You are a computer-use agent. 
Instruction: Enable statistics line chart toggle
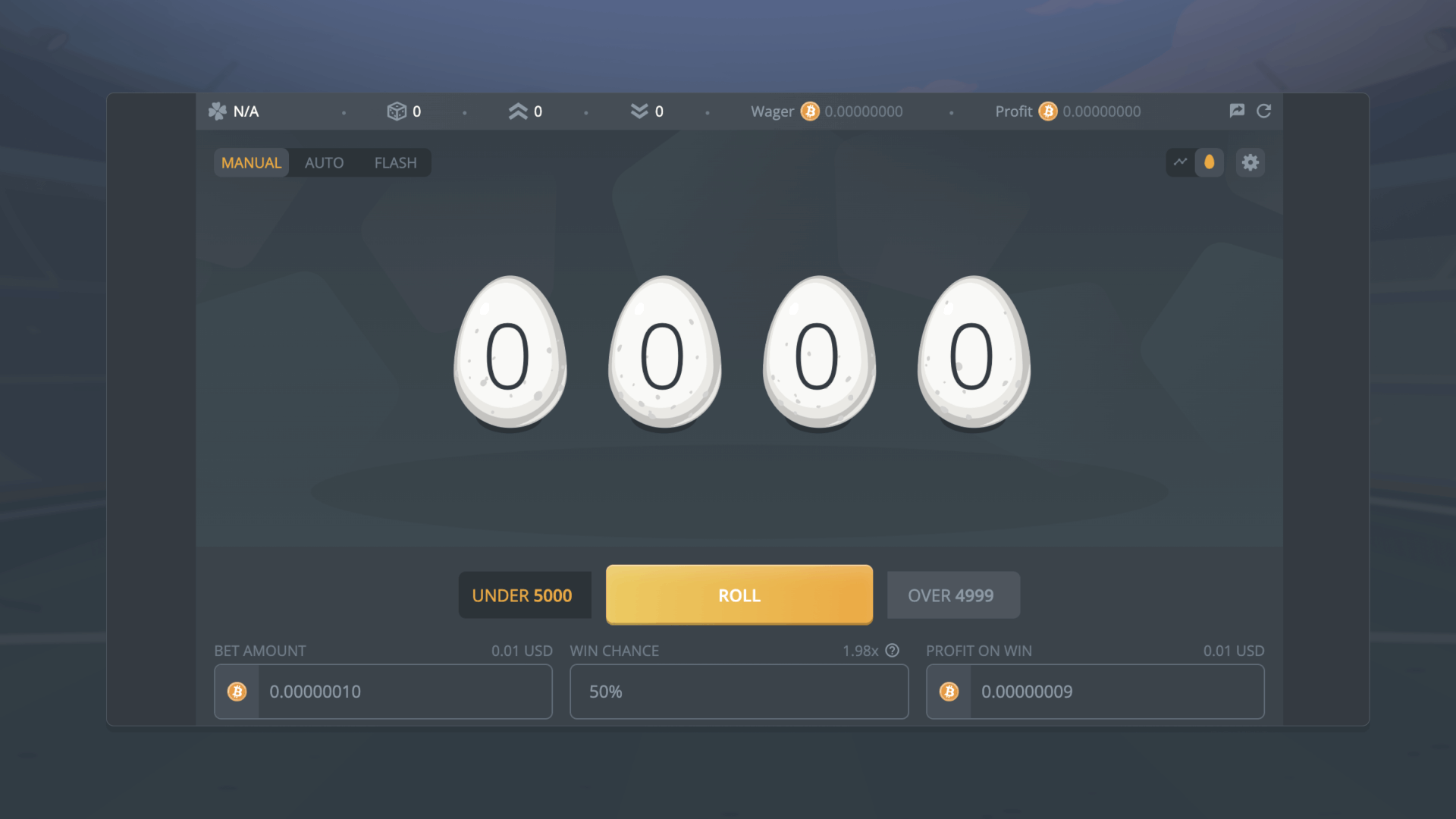tap(1181, 162)
